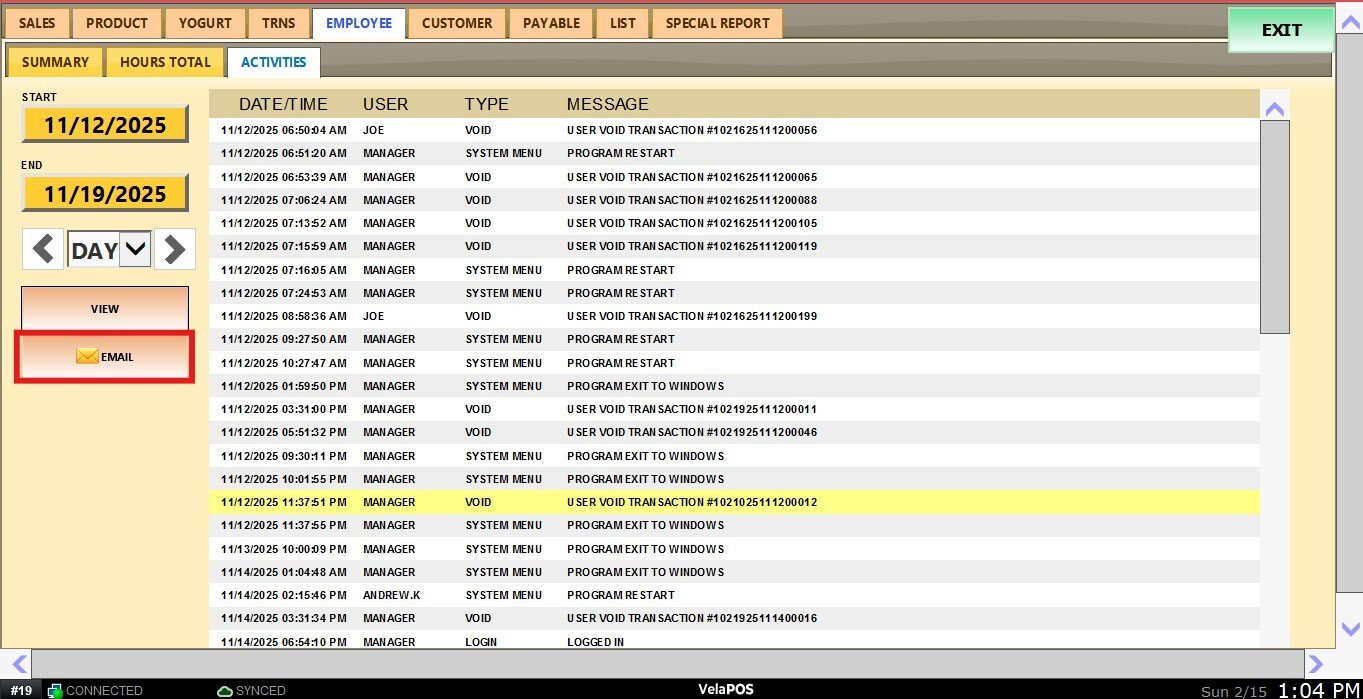Go to the SPECIAL REPORT tab
This screenshot has height=699, width=1363.
click(717, 23)
